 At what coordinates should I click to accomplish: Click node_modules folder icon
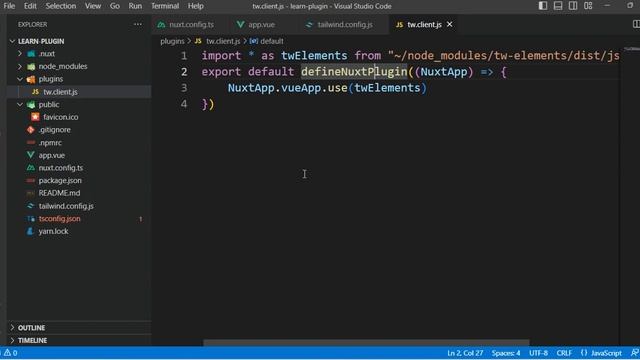pos(31,66)
